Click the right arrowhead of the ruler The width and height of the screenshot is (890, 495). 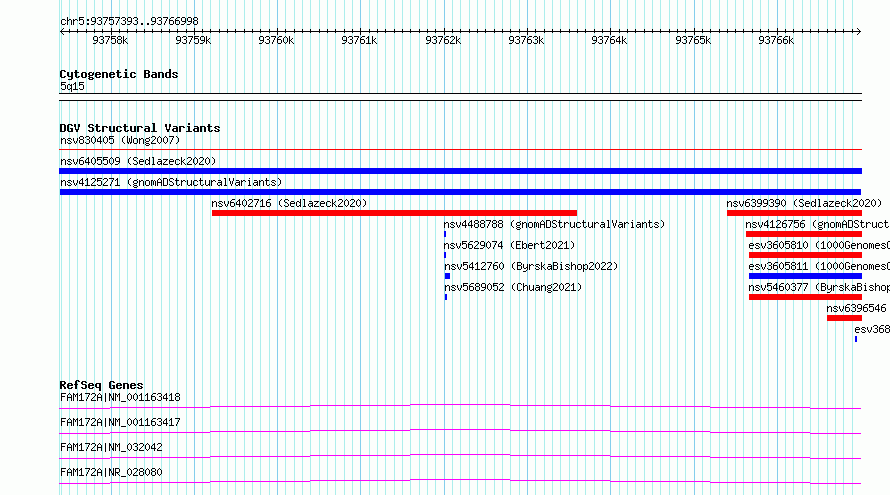click(x=859, y=31)
